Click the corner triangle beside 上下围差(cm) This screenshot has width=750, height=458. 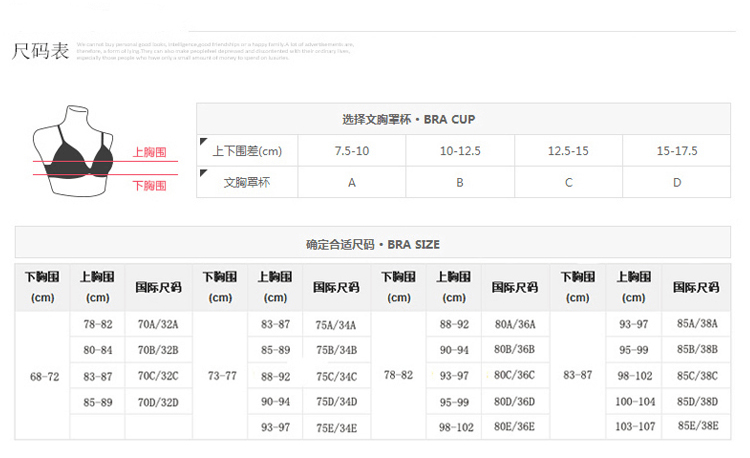tap(203, 142)
